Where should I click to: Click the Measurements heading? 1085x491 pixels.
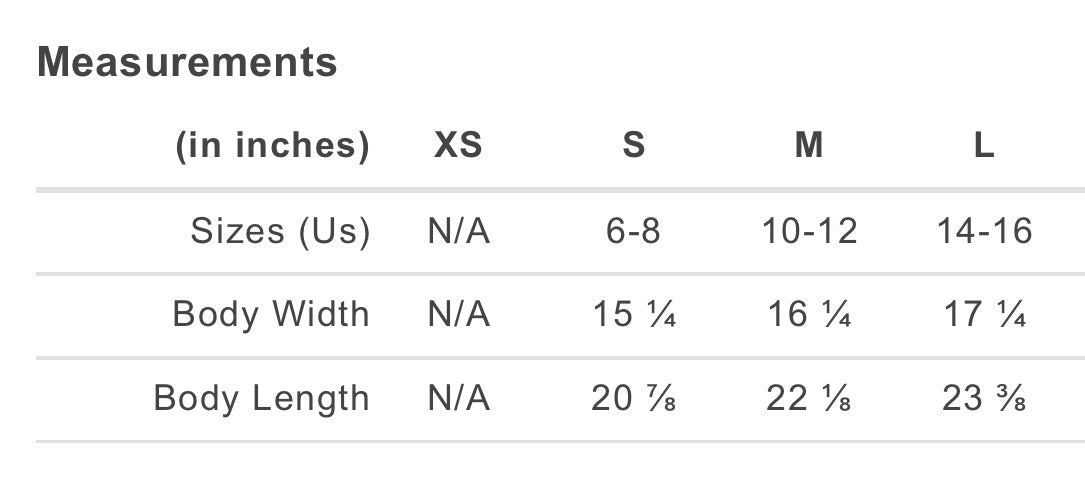(x=187, y=62)
